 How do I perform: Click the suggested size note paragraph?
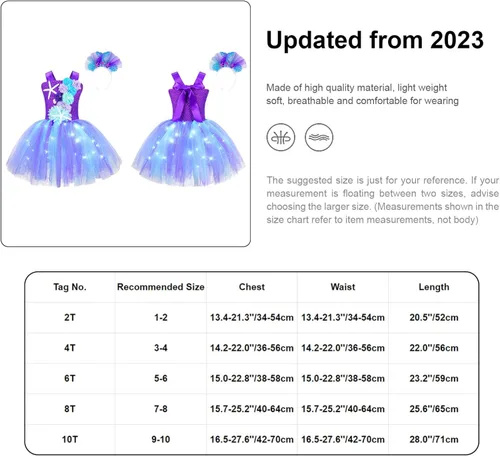click(382, 200)
